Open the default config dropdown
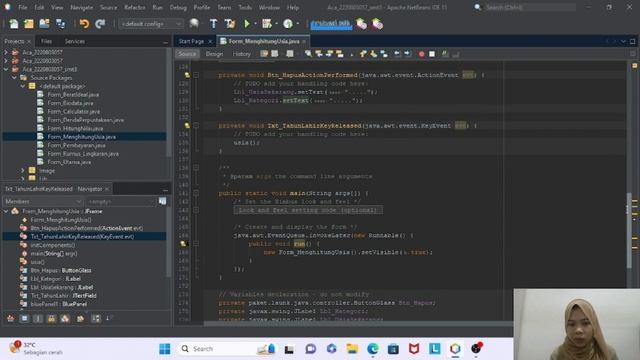The height and width of the screenshot is (360, 640). (x=151, y=24)
